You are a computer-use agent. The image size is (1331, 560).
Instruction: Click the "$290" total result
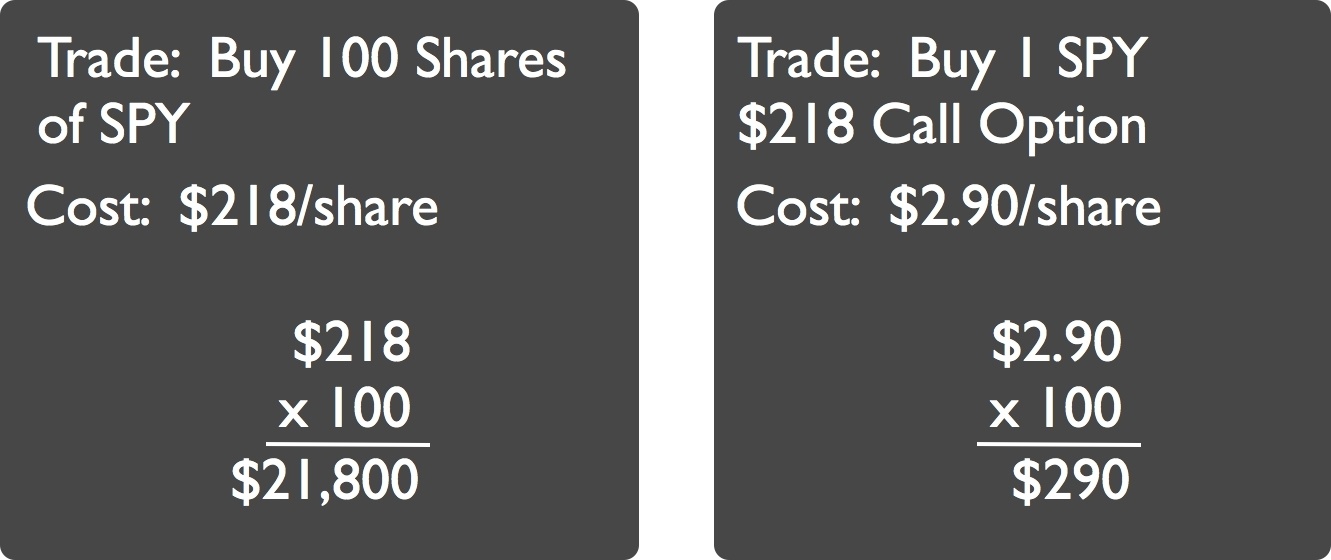click(1070, 481)
